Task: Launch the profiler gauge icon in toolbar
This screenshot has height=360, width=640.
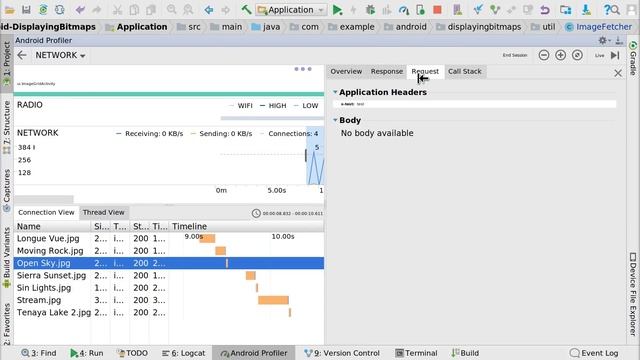Action: [404, 9]
